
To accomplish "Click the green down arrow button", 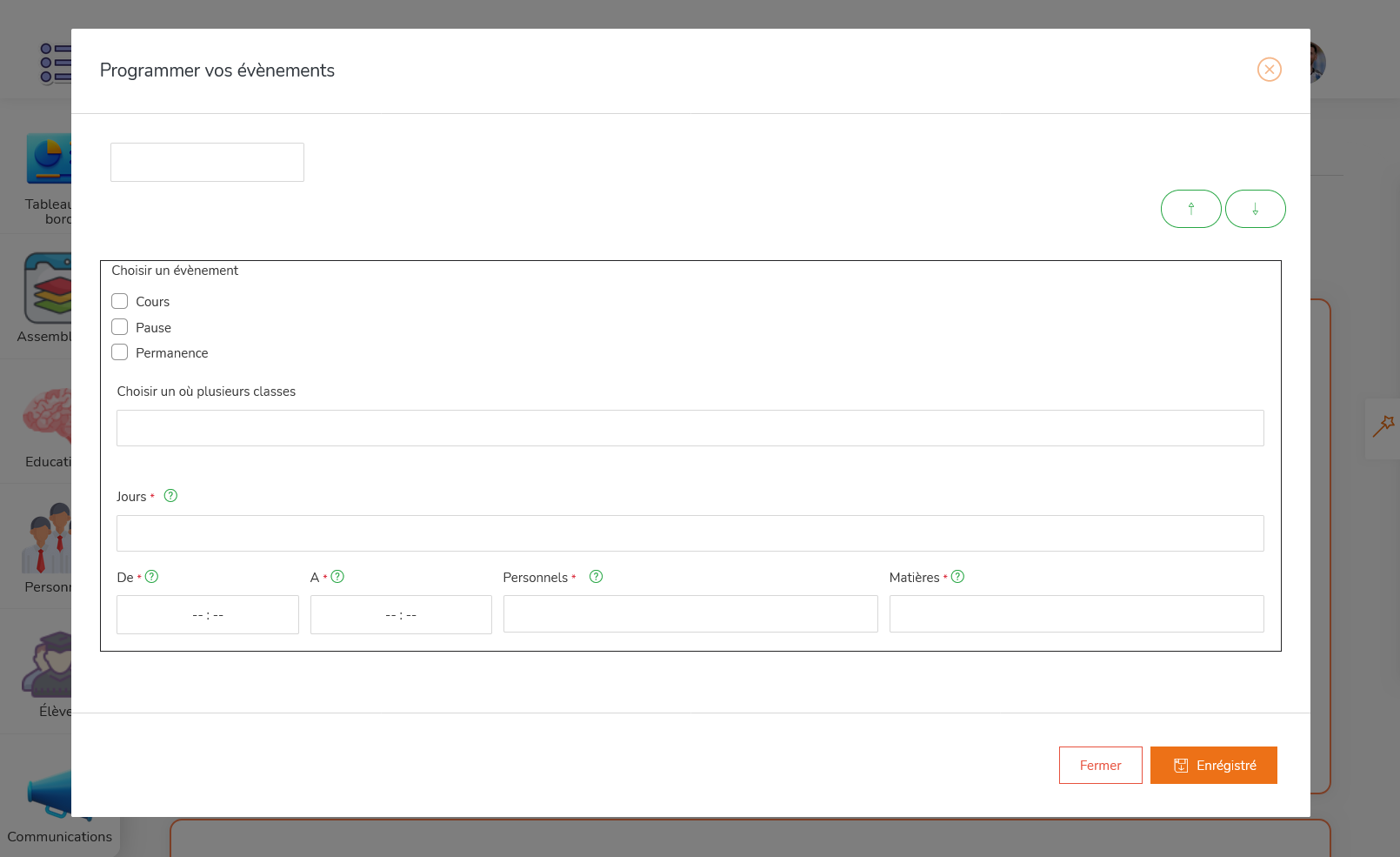I will coord(1256,209).
